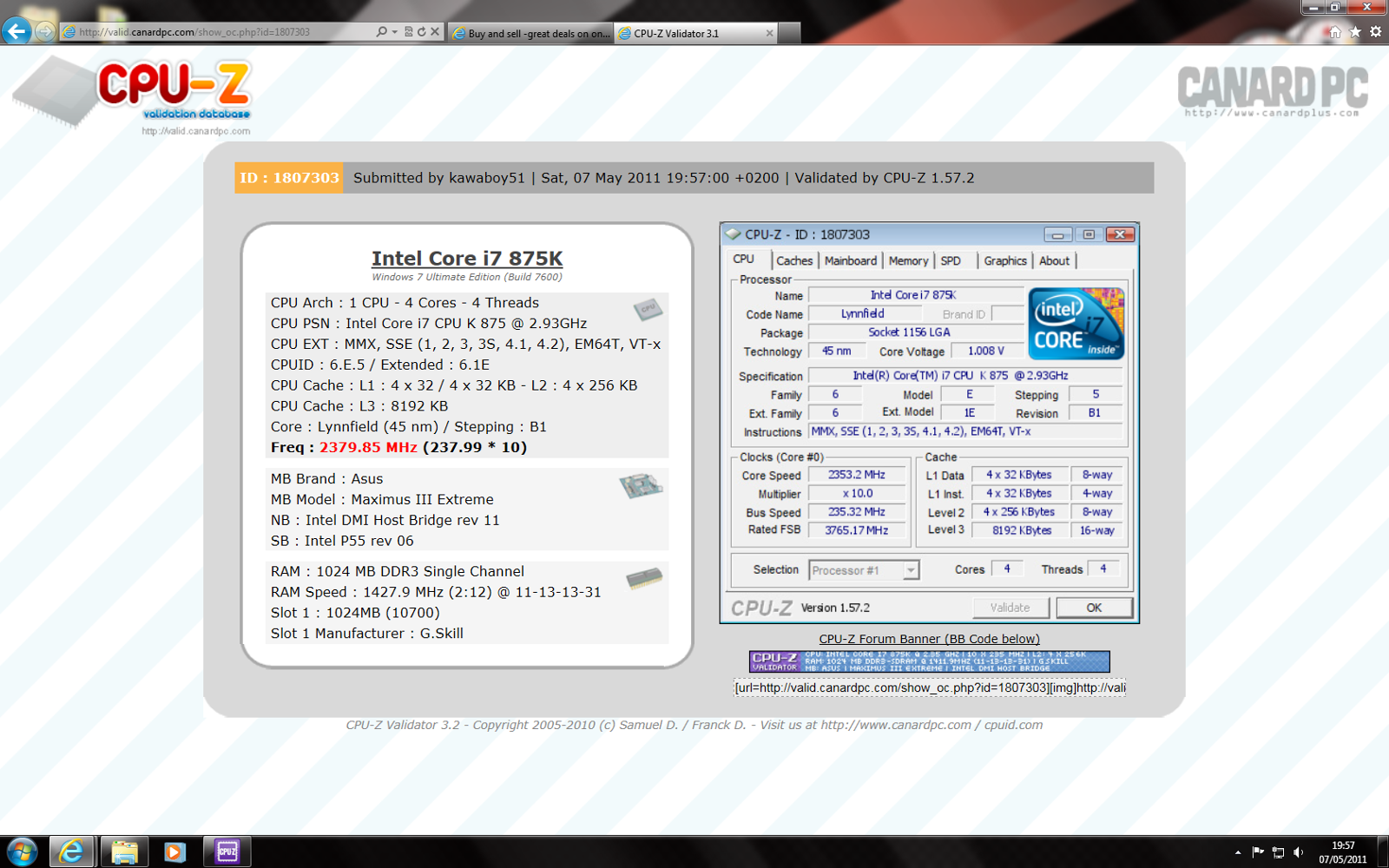Screen dimensions: 1389x868
Task: Open the Windows Start orb
Action: (22, 852)
